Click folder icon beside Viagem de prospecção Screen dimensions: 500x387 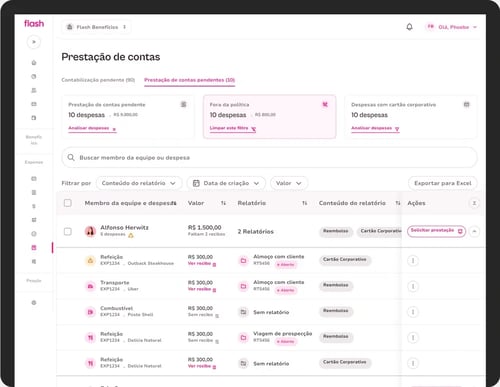pyautogui.click(x=243, y=337)
